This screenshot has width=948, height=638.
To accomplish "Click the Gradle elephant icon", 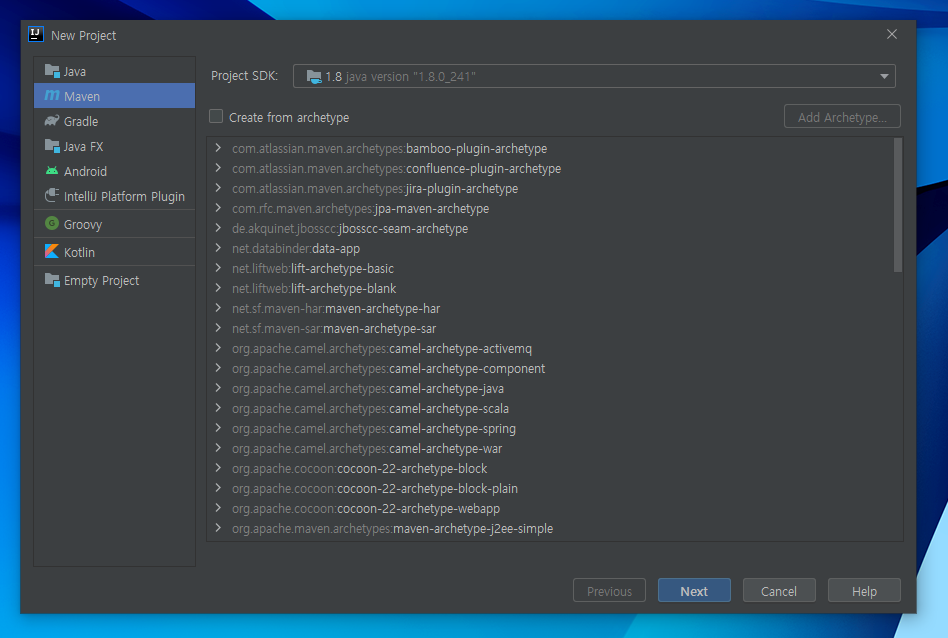I will coord(52,121).
